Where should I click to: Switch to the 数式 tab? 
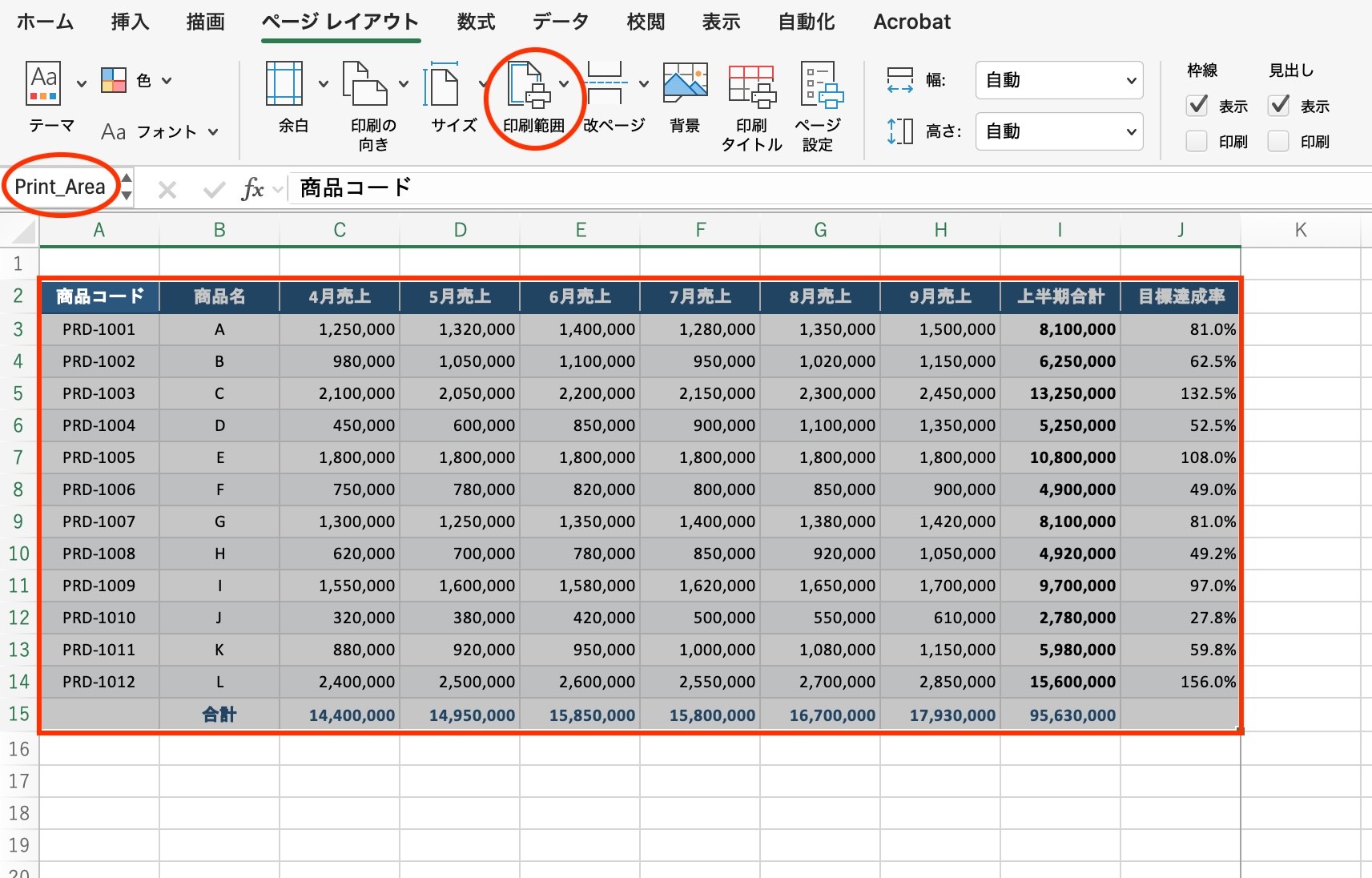point(476,22)
